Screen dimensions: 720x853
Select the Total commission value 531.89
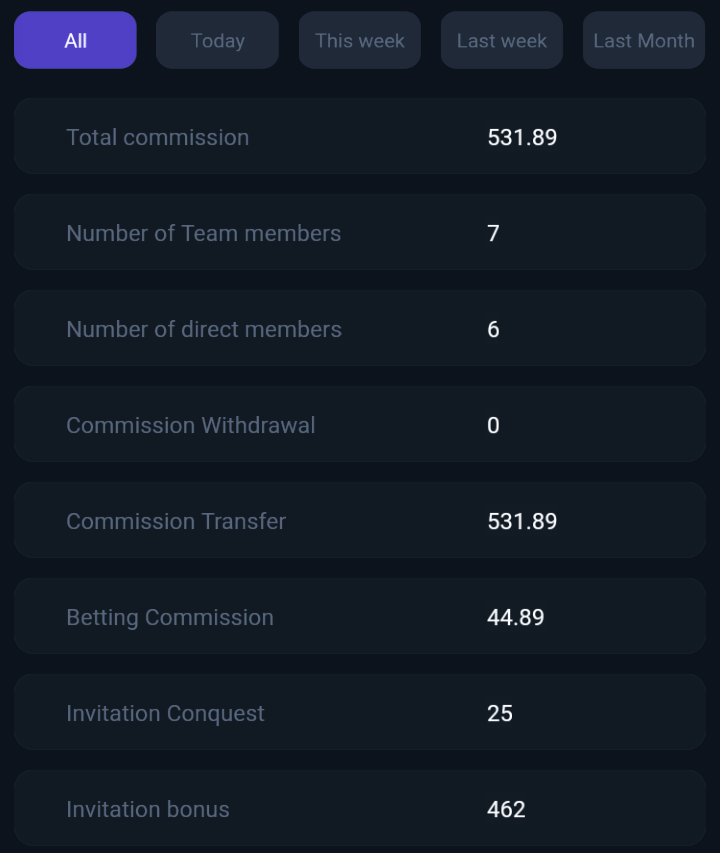[x=522, y=138]
